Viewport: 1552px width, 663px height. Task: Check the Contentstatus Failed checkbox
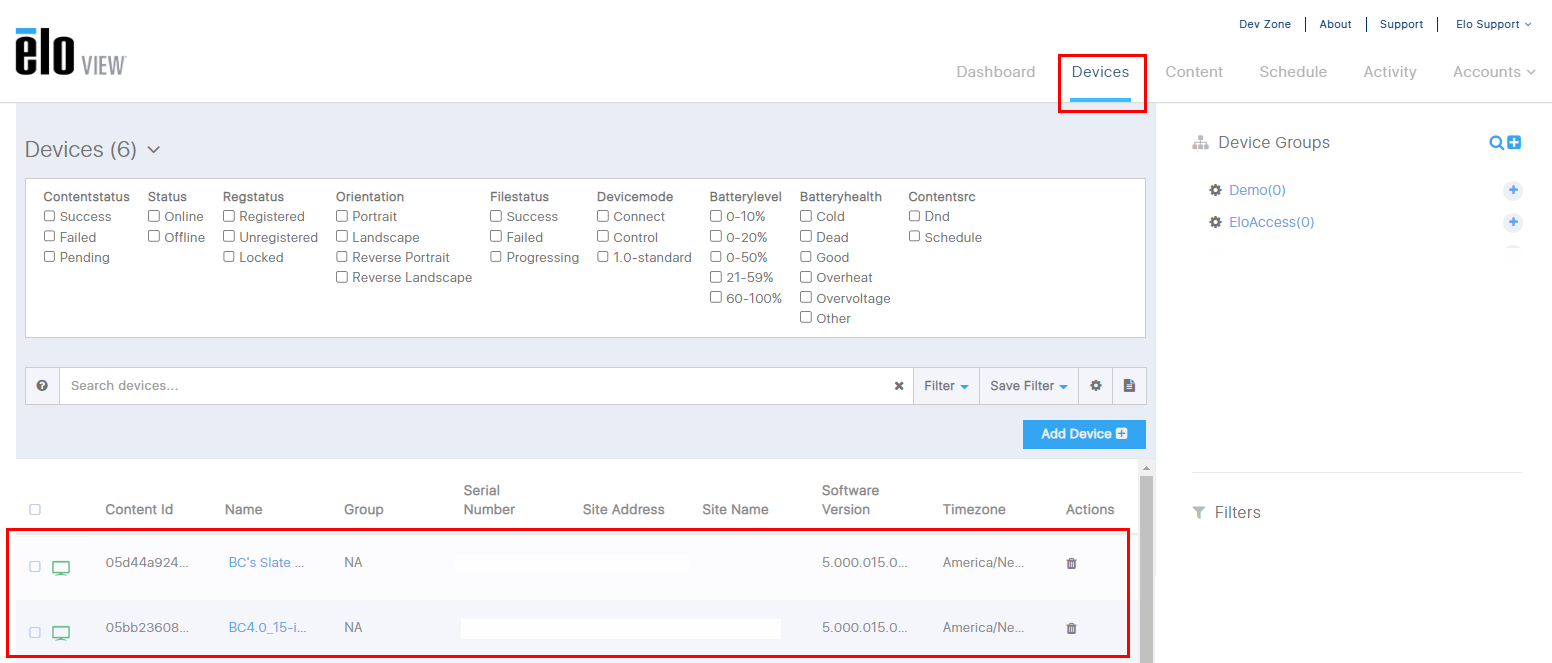click(x=50, y=237)
